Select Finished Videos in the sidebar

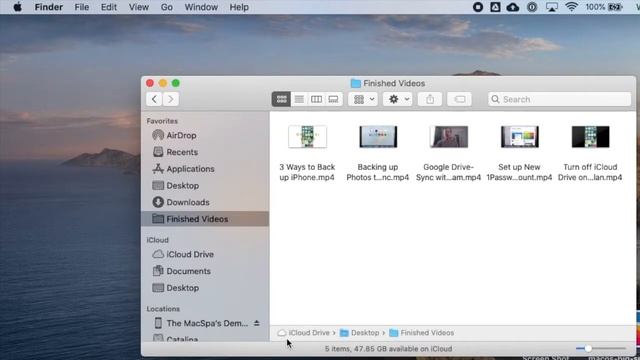205,219
